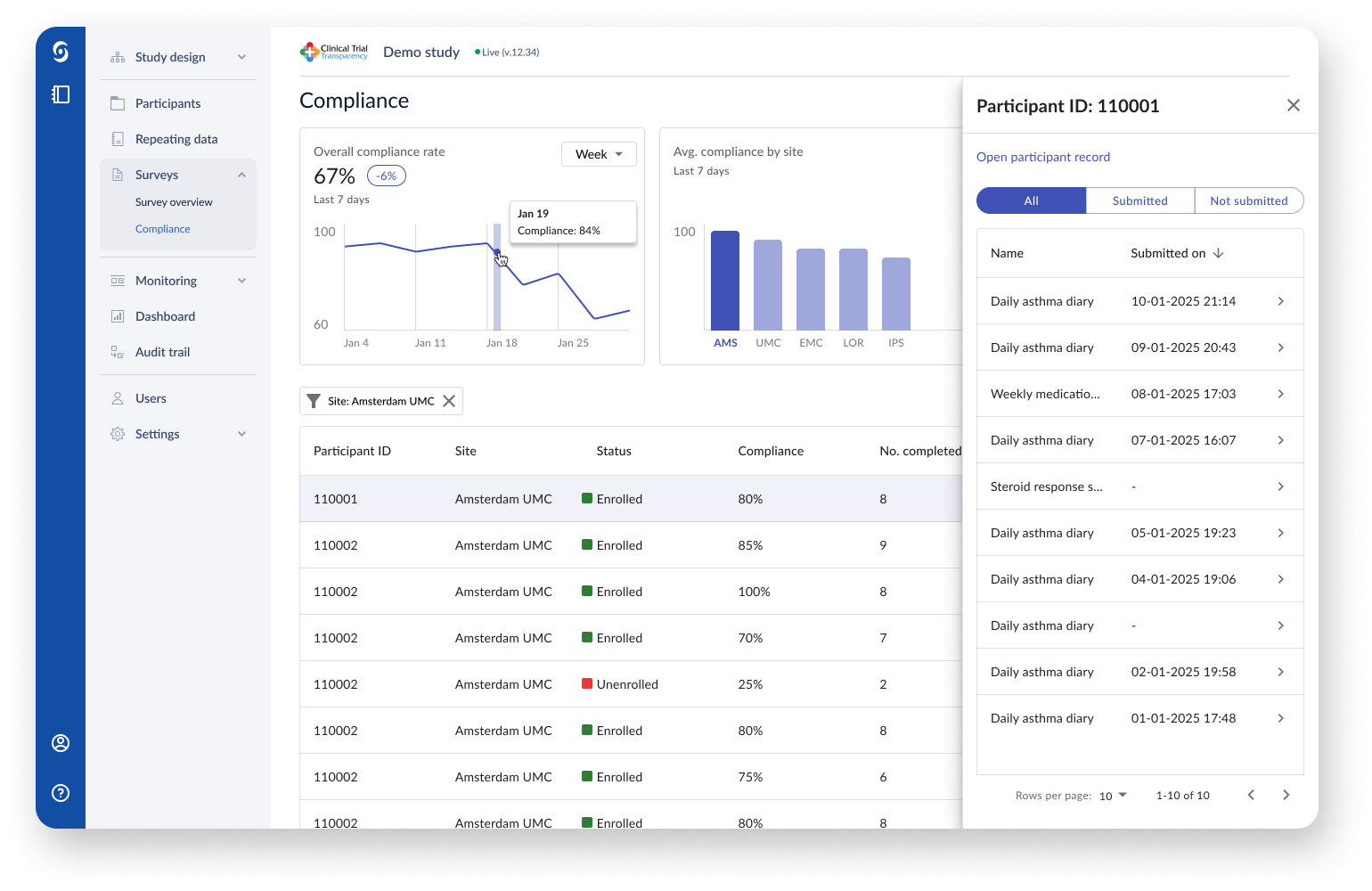
Task: Open Survey overview submenu item
Action: click(x=174, y=202)
